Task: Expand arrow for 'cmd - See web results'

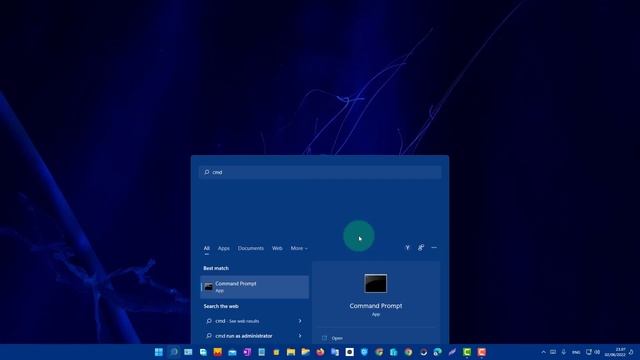Action: pos(300,321)
